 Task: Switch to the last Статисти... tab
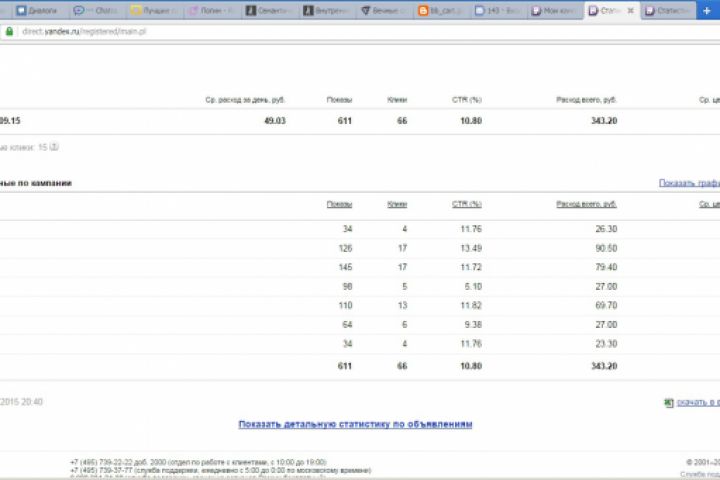(x=669, y=11)
